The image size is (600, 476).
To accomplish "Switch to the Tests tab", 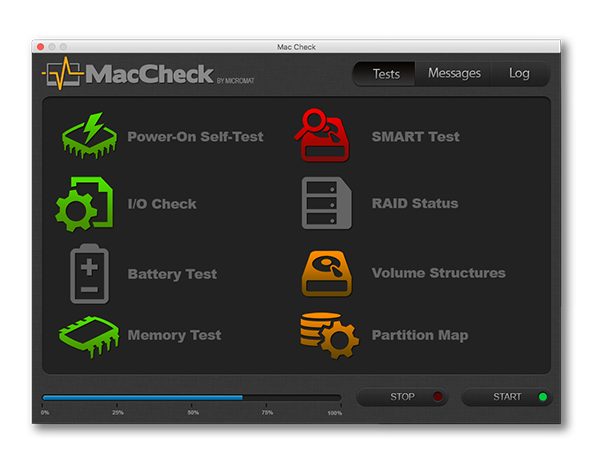I will [x=384, y=73].
